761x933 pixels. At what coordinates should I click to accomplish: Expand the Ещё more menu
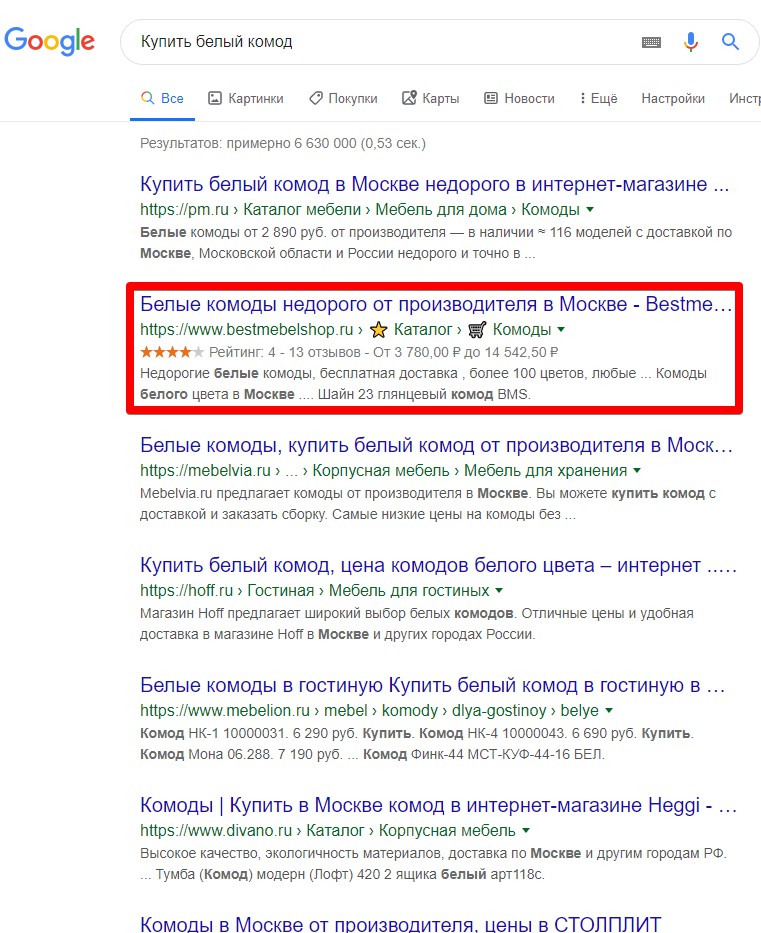pyautogui.click(x=598, y=98)
